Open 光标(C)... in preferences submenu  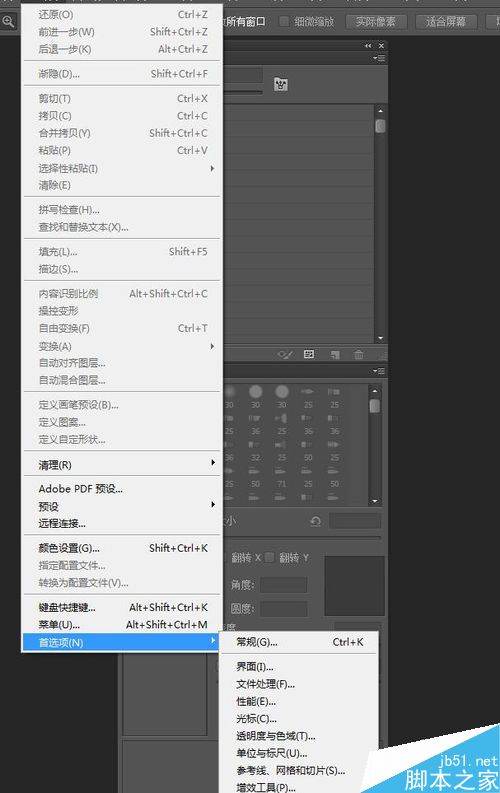(299, 718)
